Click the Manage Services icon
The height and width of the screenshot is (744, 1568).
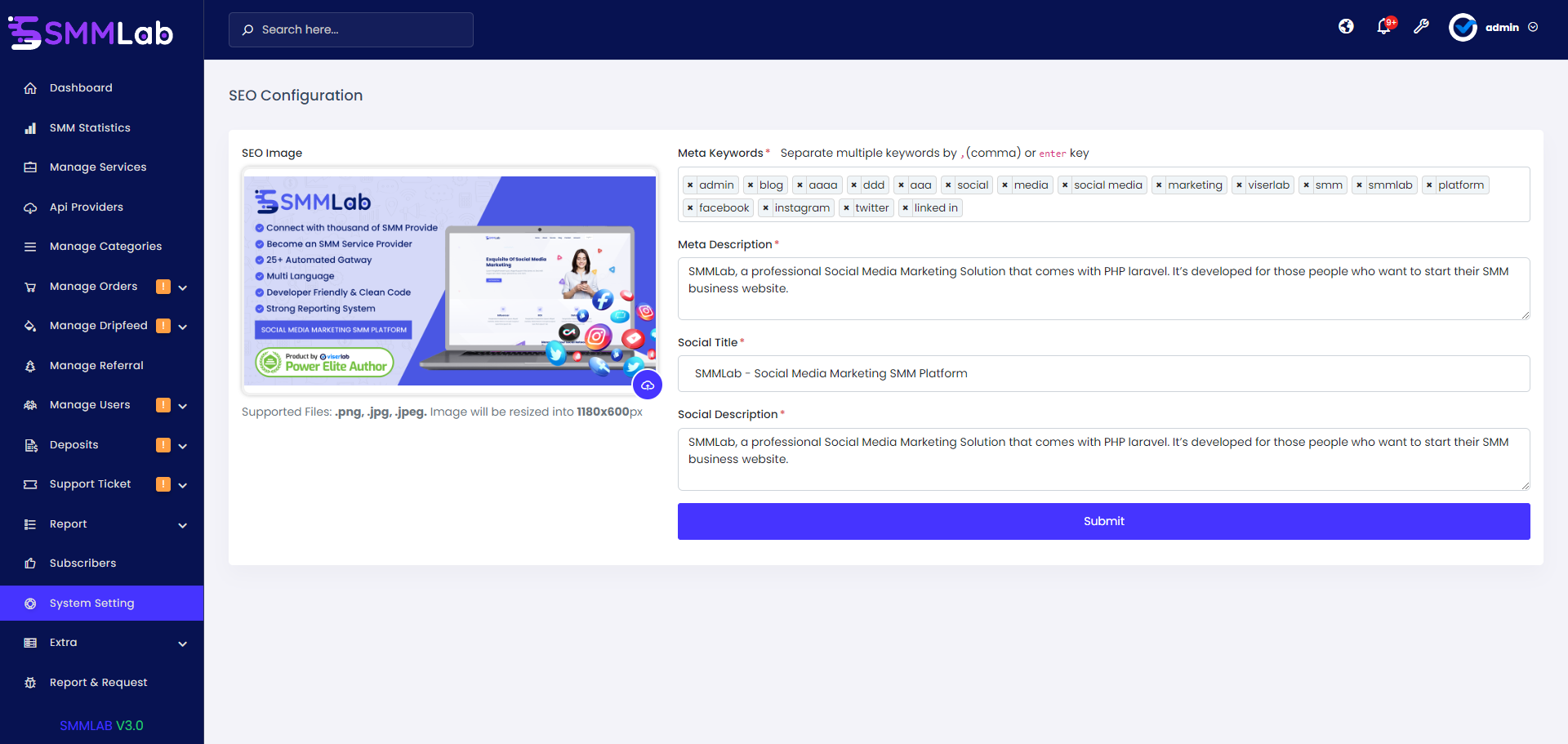(30, 167)
